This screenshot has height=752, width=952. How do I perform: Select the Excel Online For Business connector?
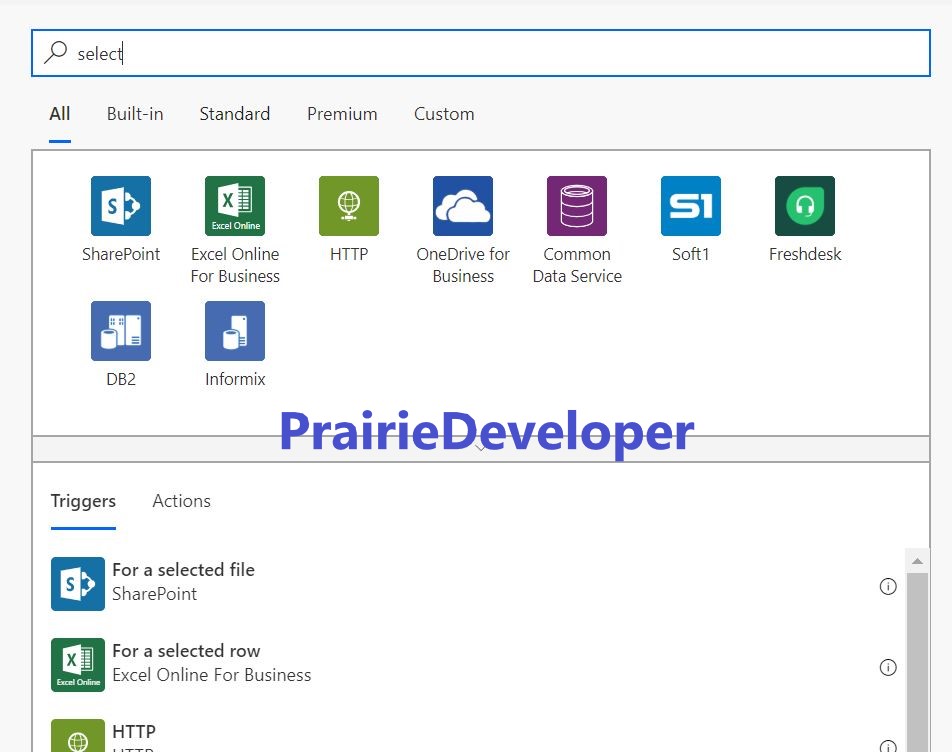click(x=235, y=206)
